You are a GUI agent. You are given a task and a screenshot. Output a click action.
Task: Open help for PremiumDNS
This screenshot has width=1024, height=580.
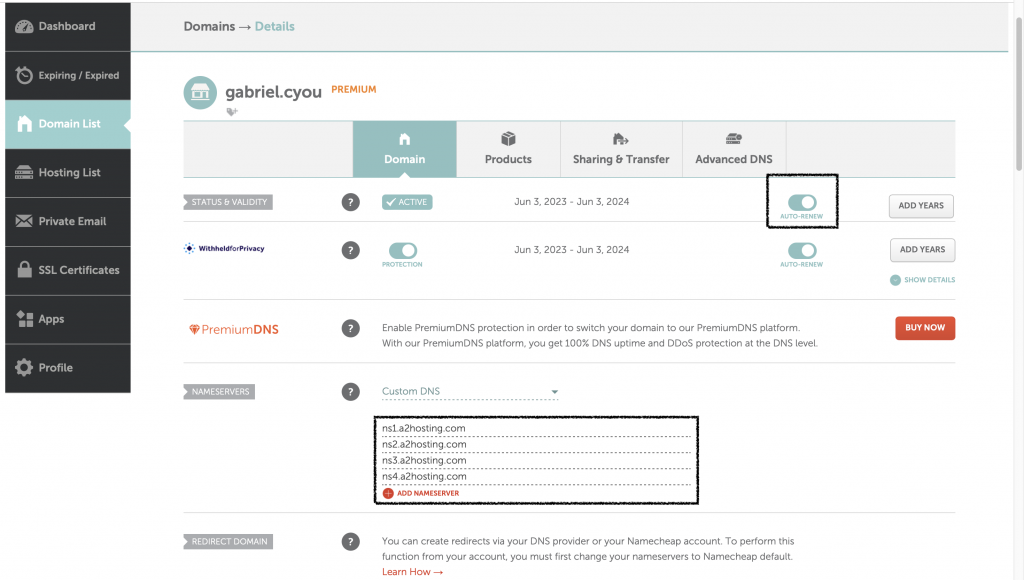click(x=351, y=328)
